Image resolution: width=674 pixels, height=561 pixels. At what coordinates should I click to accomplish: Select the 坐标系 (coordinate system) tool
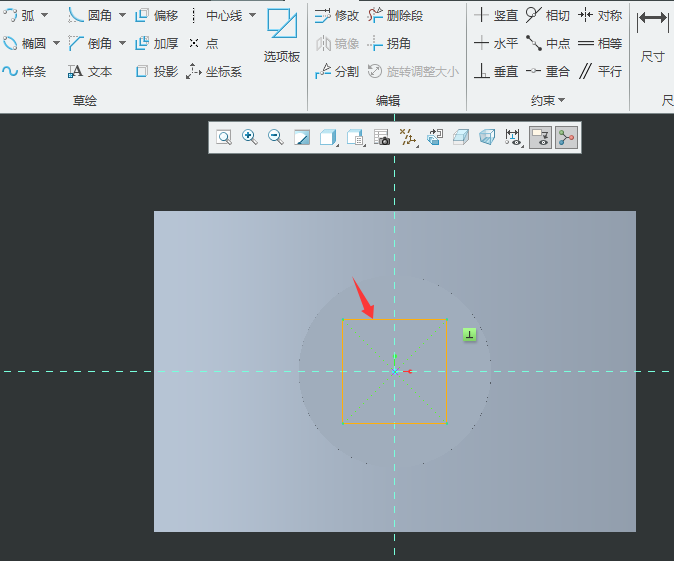click(214, 71)
